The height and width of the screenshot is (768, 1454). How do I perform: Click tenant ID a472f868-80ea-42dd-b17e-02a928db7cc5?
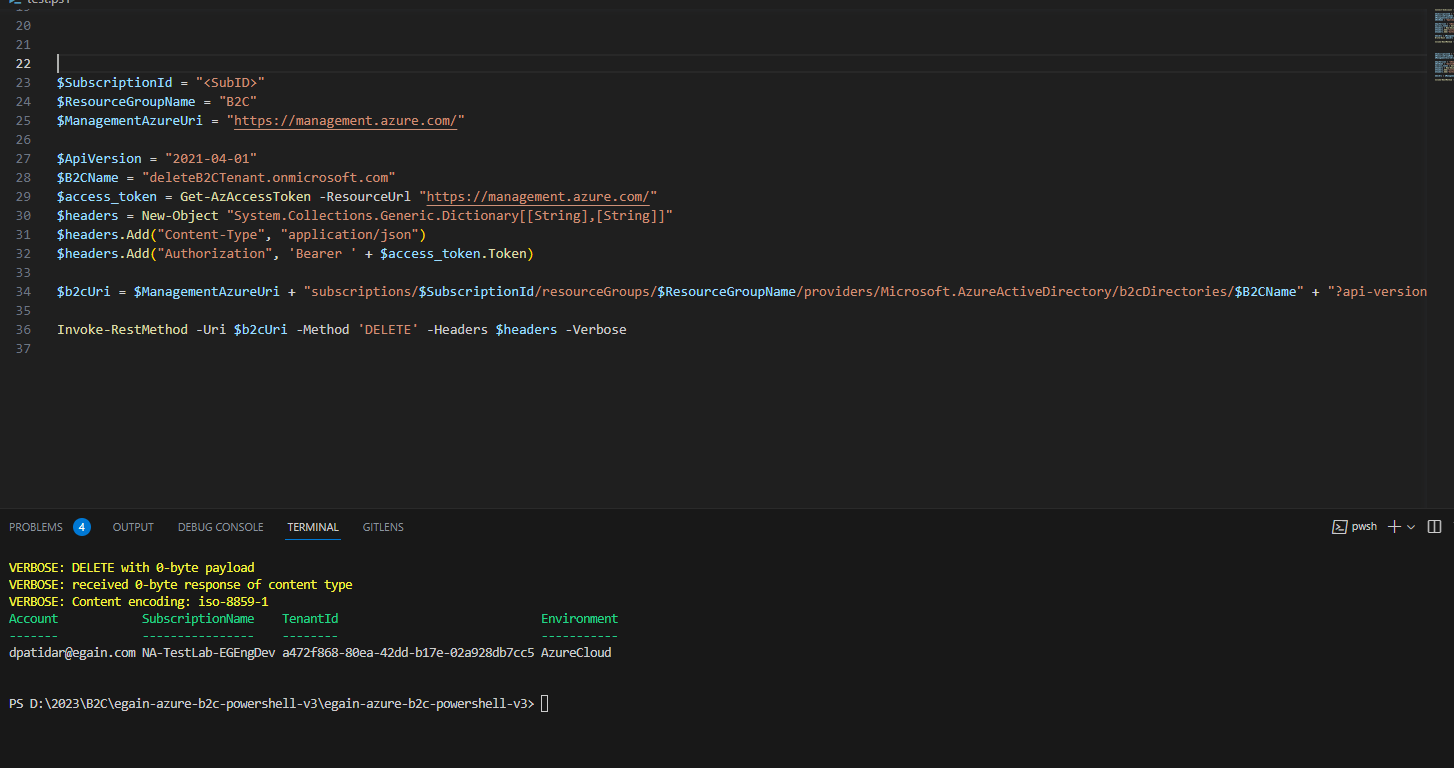coord(408,652)
